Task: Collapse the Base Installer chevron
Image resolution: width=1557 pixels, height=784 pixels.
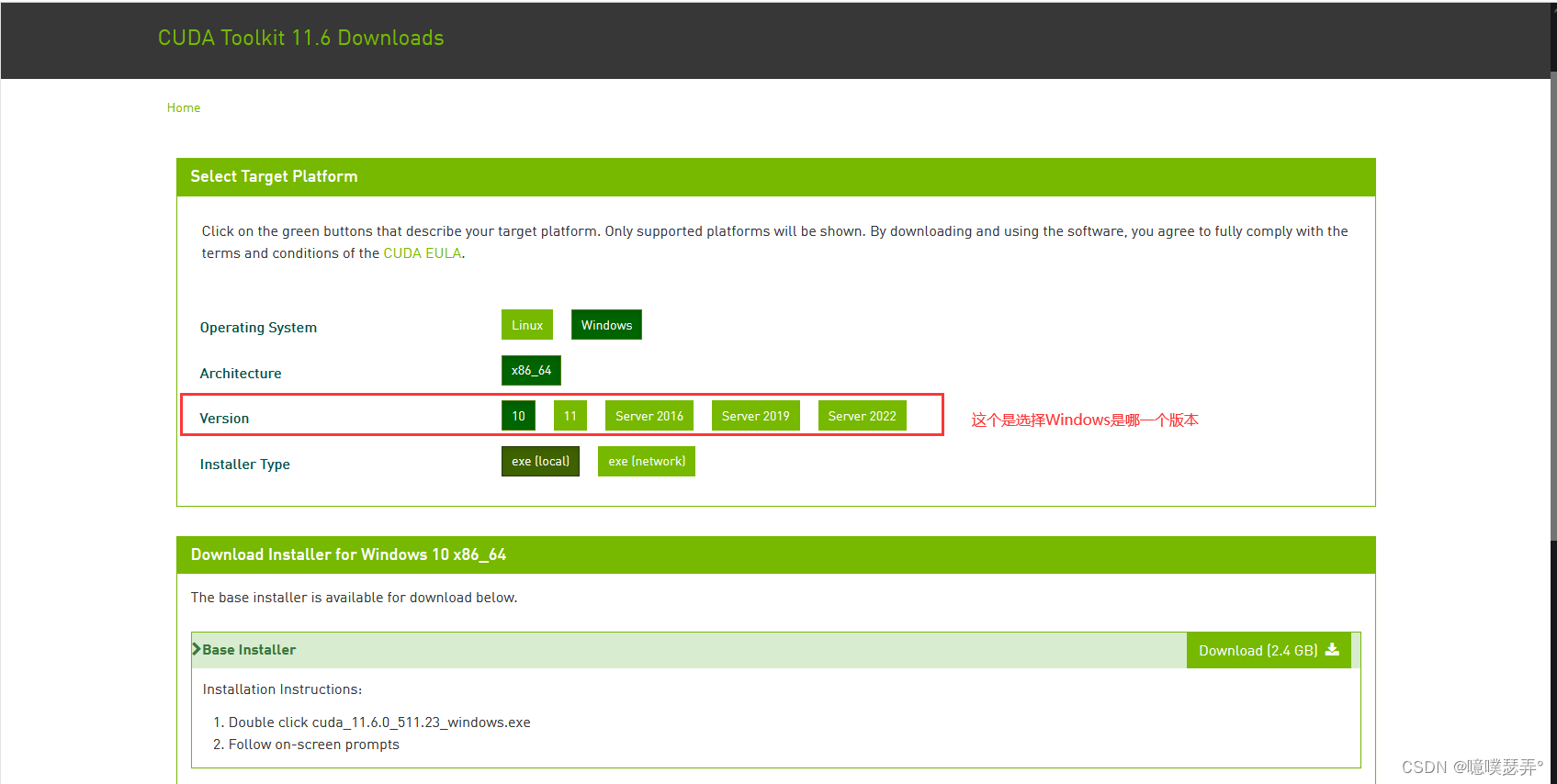Action: point(197,649)
